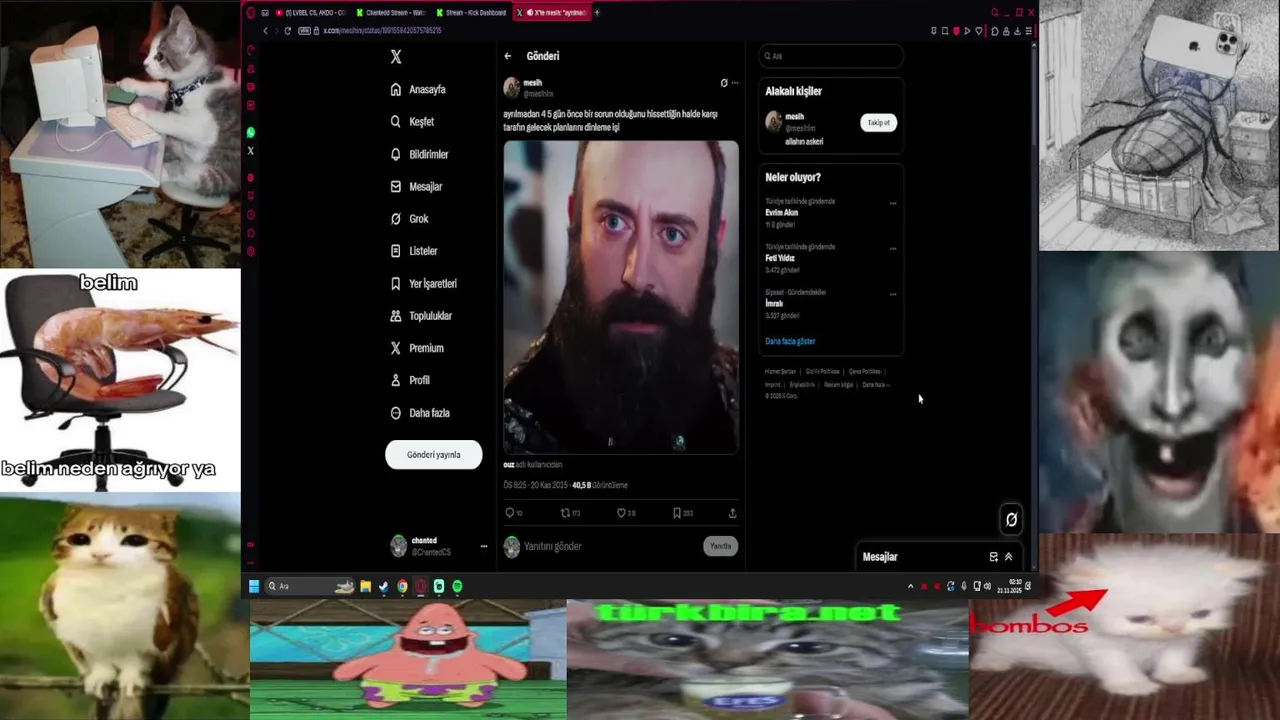Expand Daha fazla menu

coord(420,413)
